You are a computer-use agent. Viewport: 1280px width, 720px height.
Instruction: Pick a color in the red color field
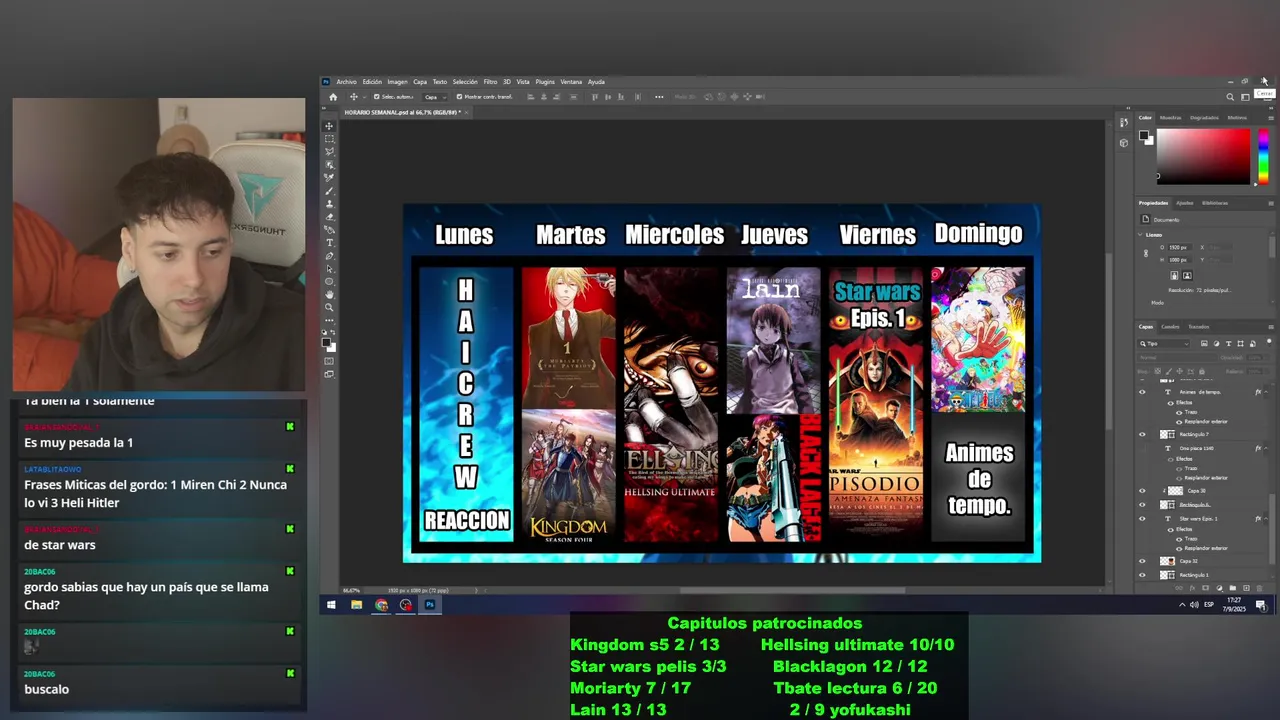click(x=1203, y=156)
